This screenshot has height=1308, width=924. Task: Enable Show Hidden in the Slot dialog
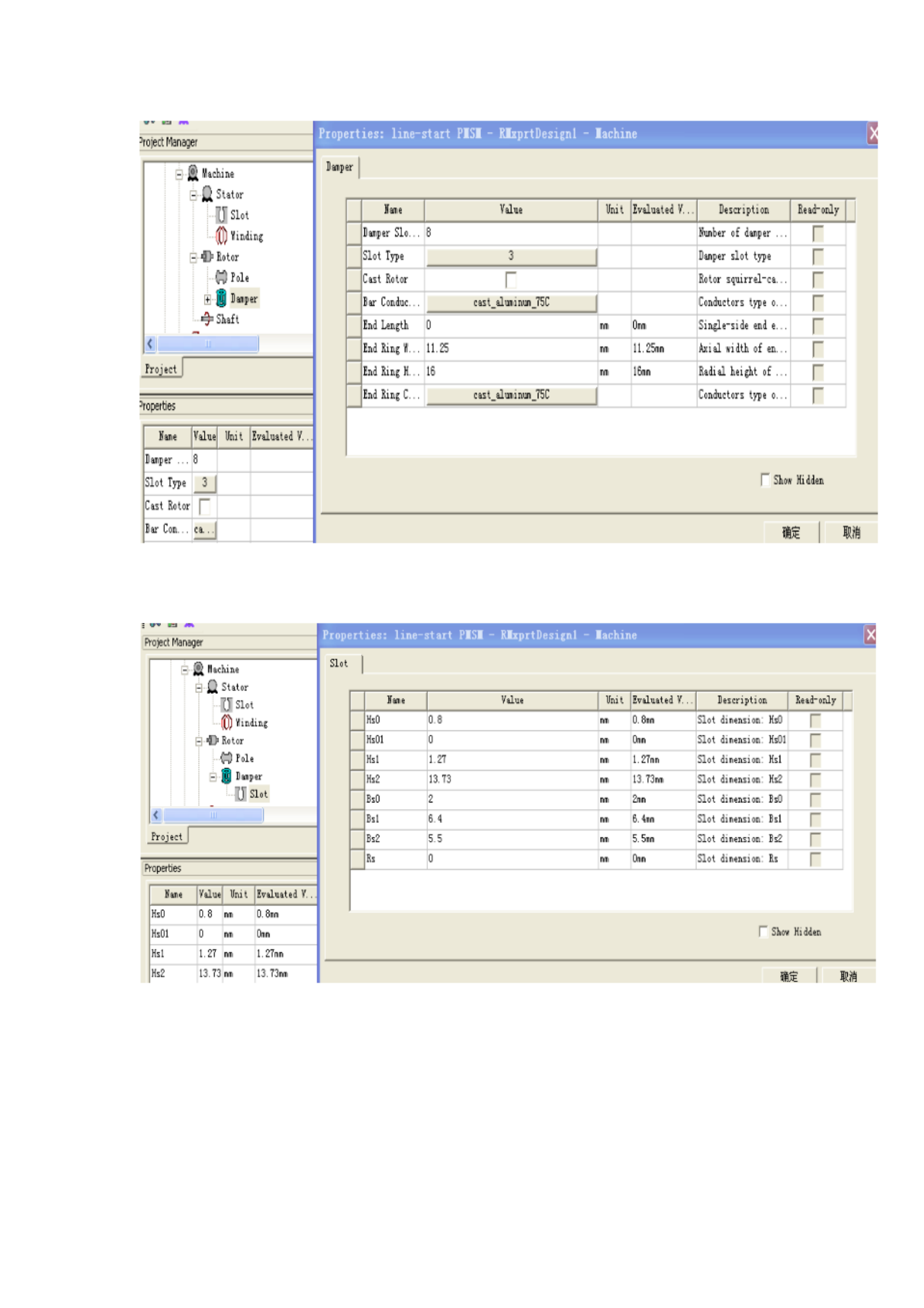(x=763, y=931)
